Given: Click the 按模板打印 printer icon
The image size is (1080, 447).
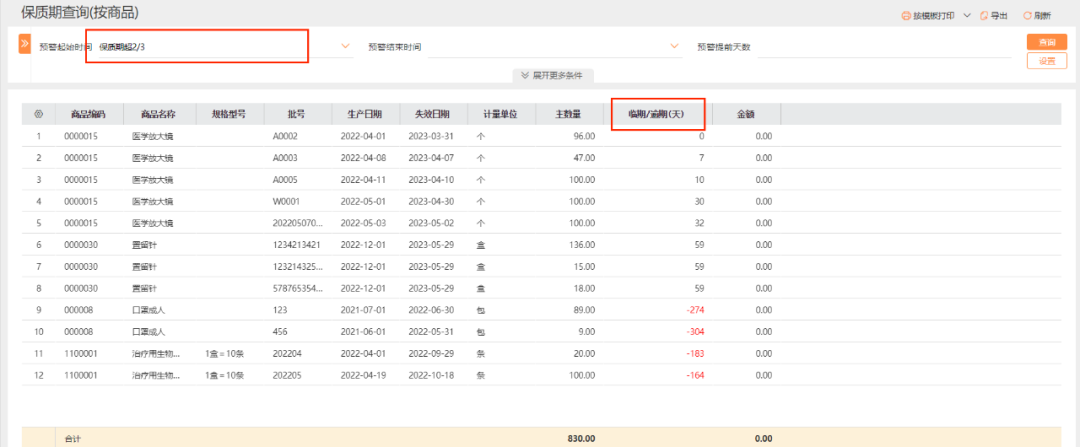Looking at the screenshot, I should coord(906,15).
